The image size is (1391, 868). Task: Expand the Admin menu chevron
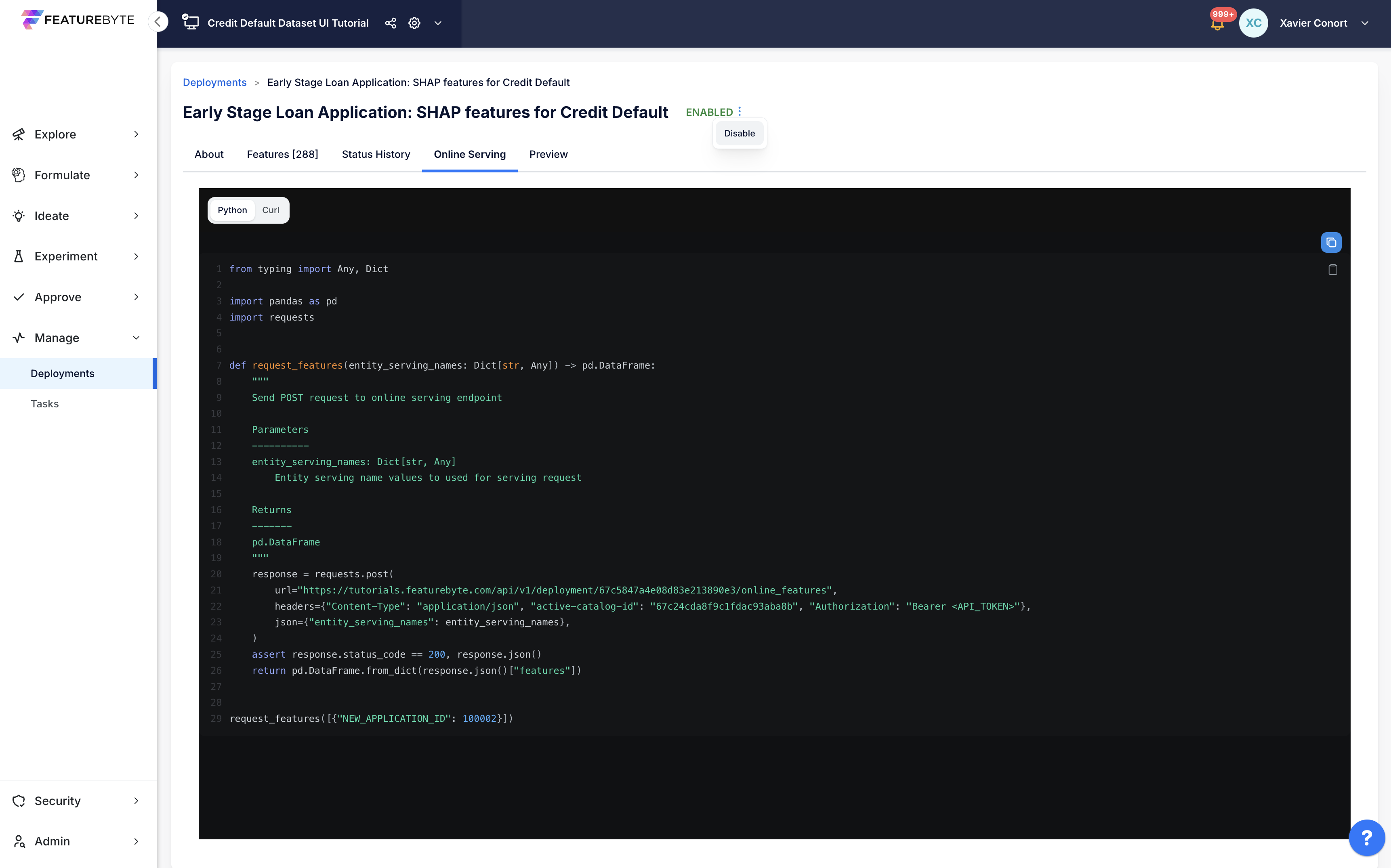coord(136,841)
